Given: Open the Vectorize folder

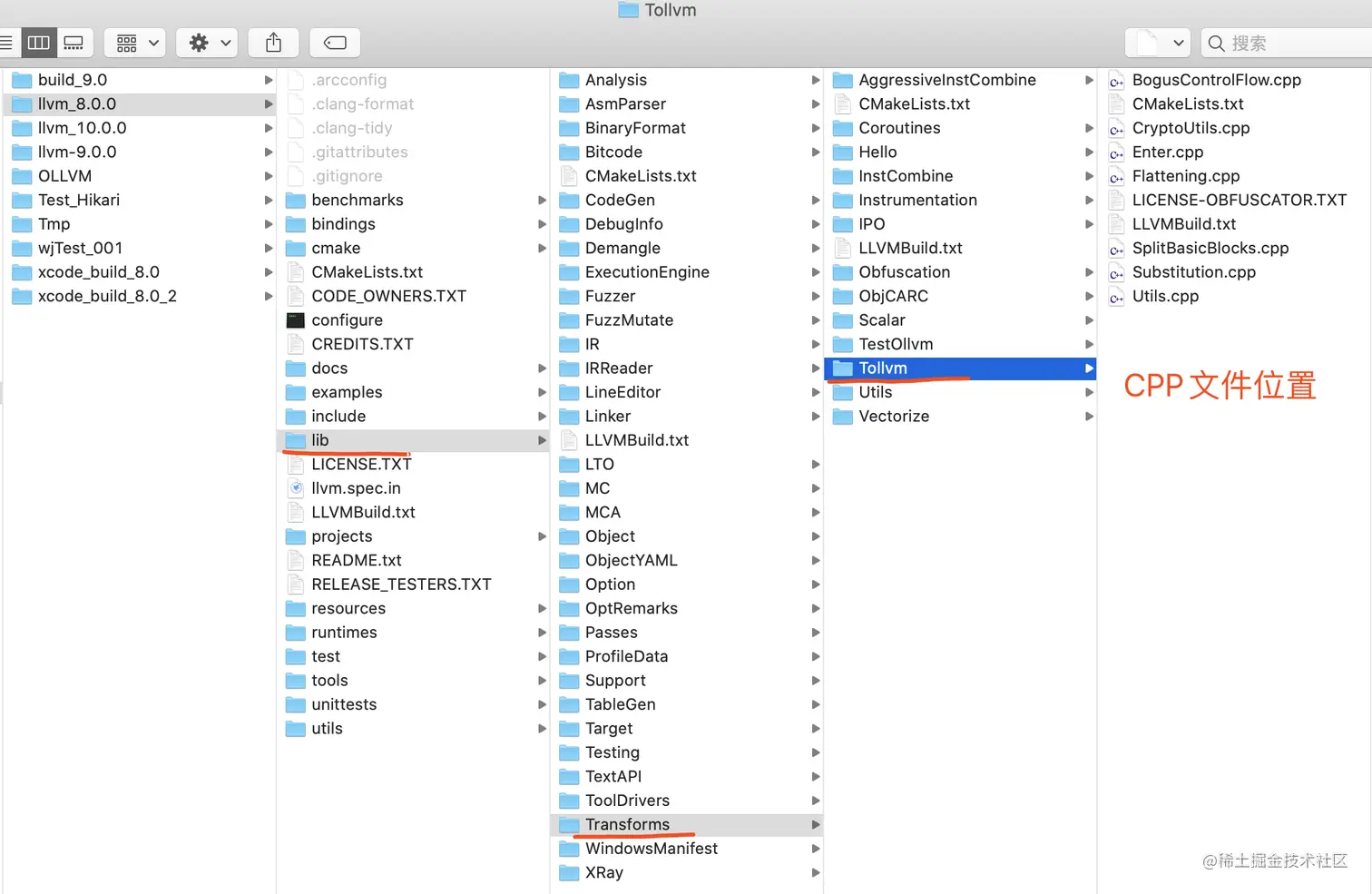Looking at the screenshot, I should 960,417.
